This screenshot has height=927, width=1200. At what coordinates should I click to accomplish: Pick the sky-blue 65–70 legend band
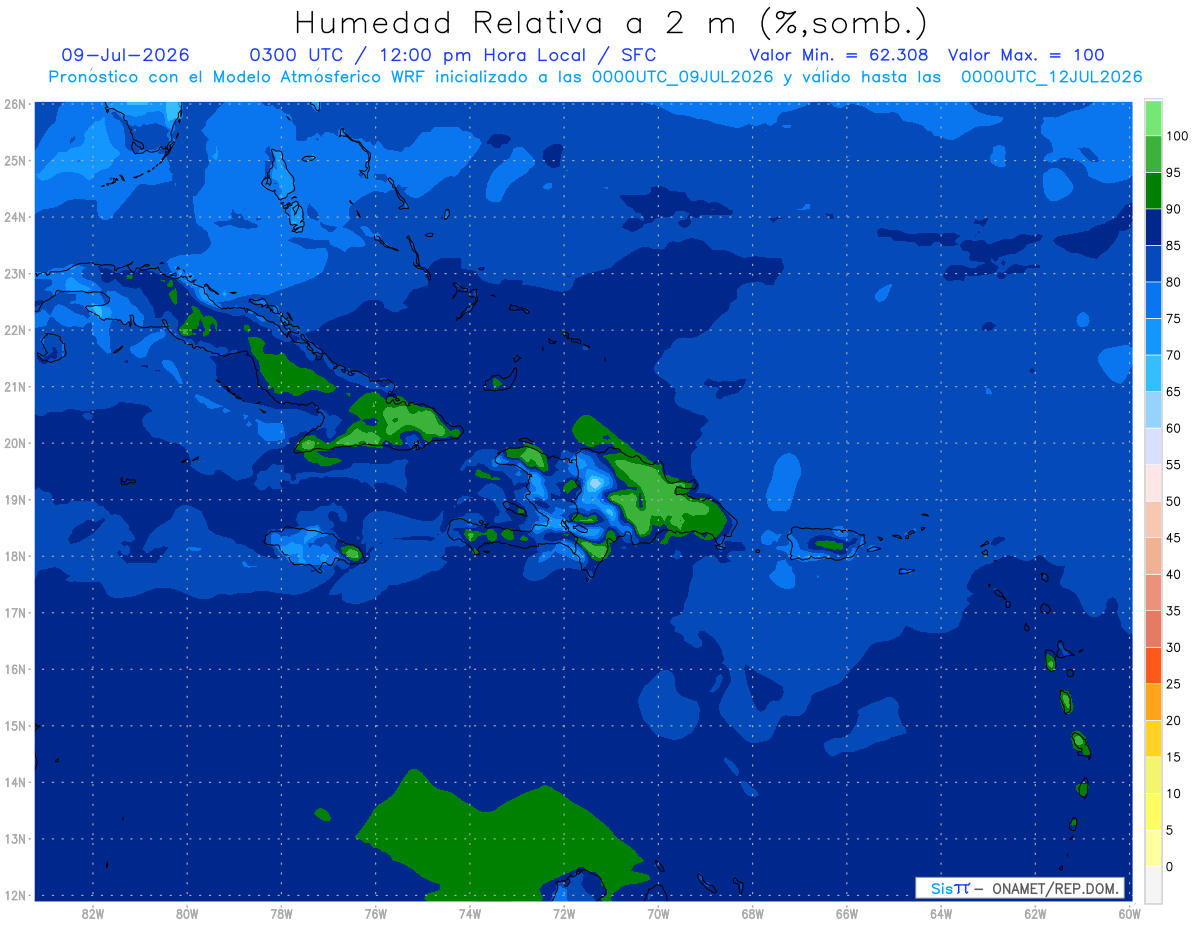[1153, 373]
